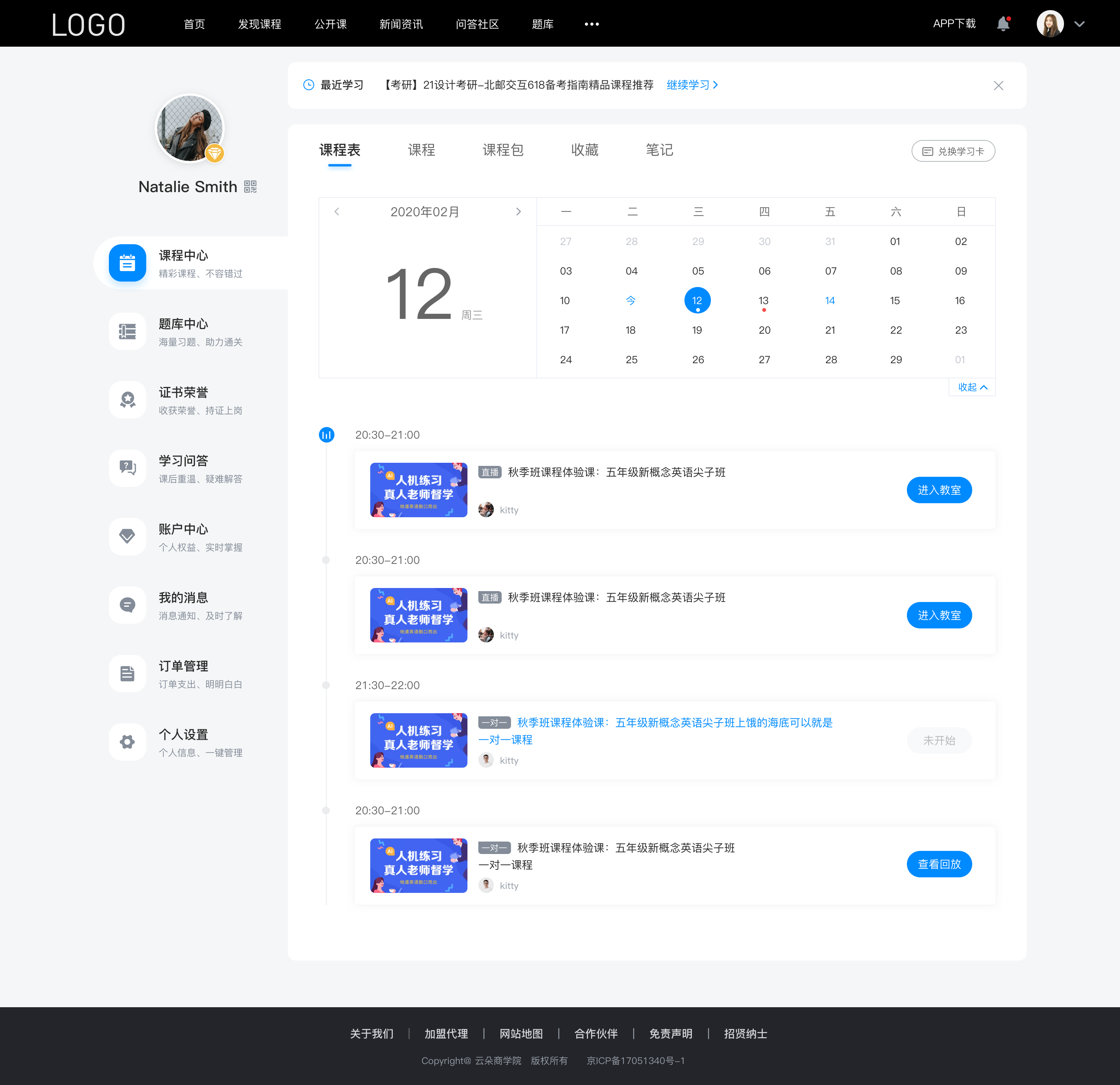1120x1085 pixels.
Task: Expand the user profile dropdown arrow
Action: tap(1083, 23)
